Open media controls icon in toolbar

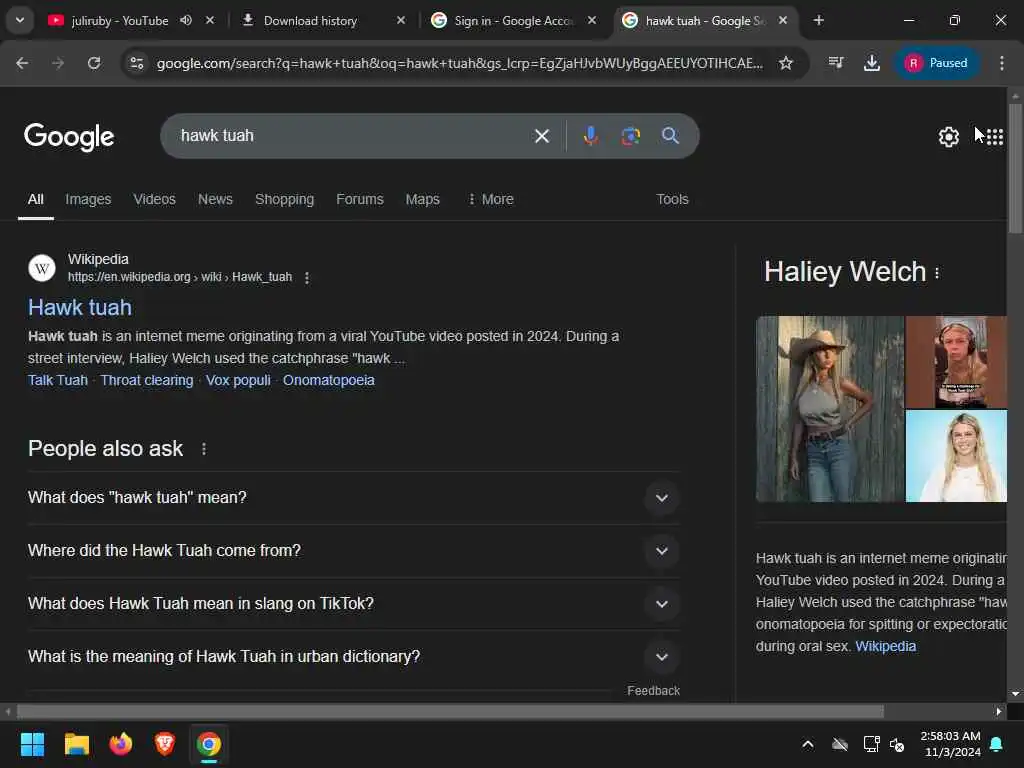click(836, 63)
